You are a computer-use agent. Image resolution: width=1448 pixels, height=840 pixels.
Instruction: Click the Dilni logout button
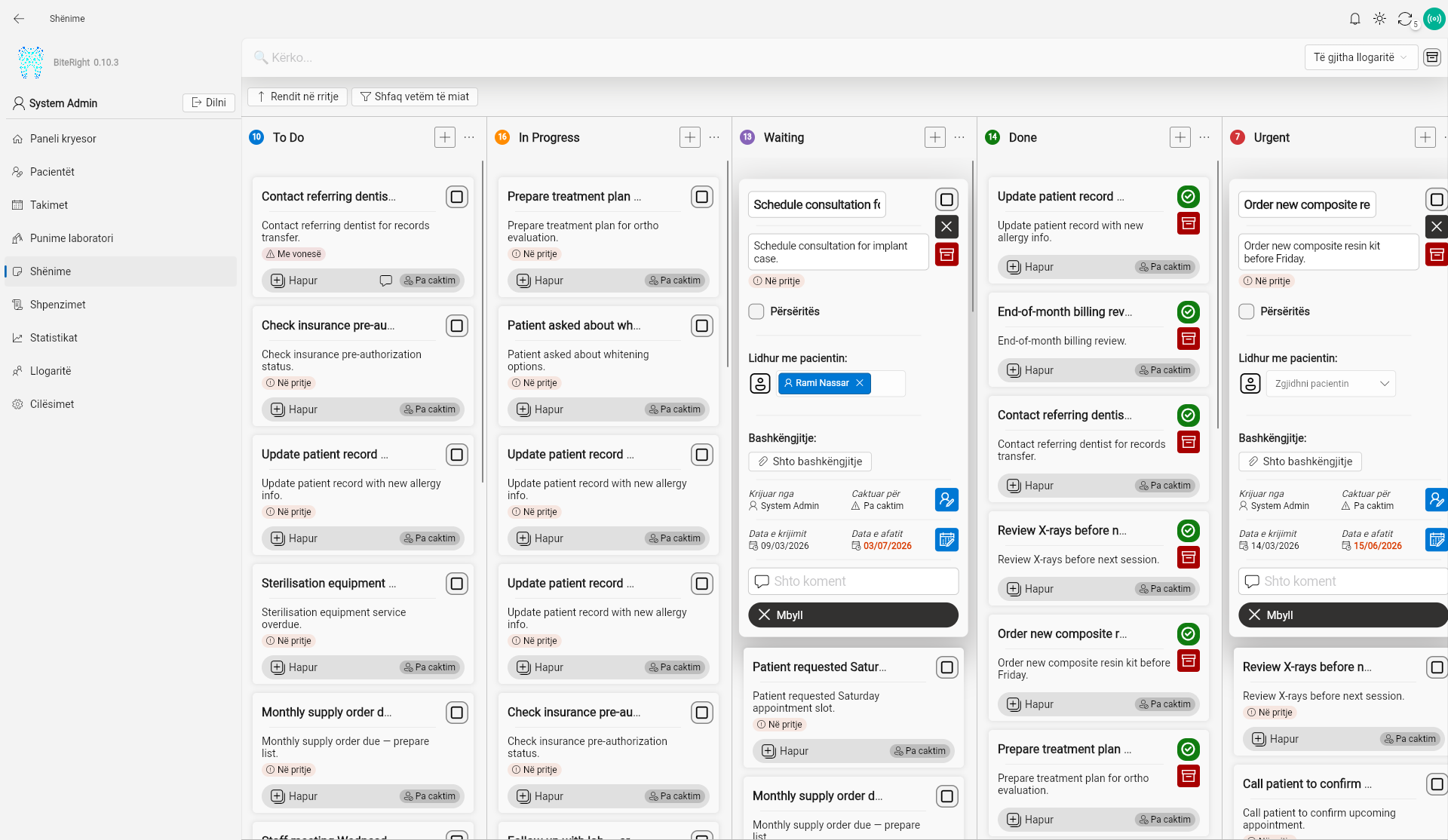click(209, 103)
